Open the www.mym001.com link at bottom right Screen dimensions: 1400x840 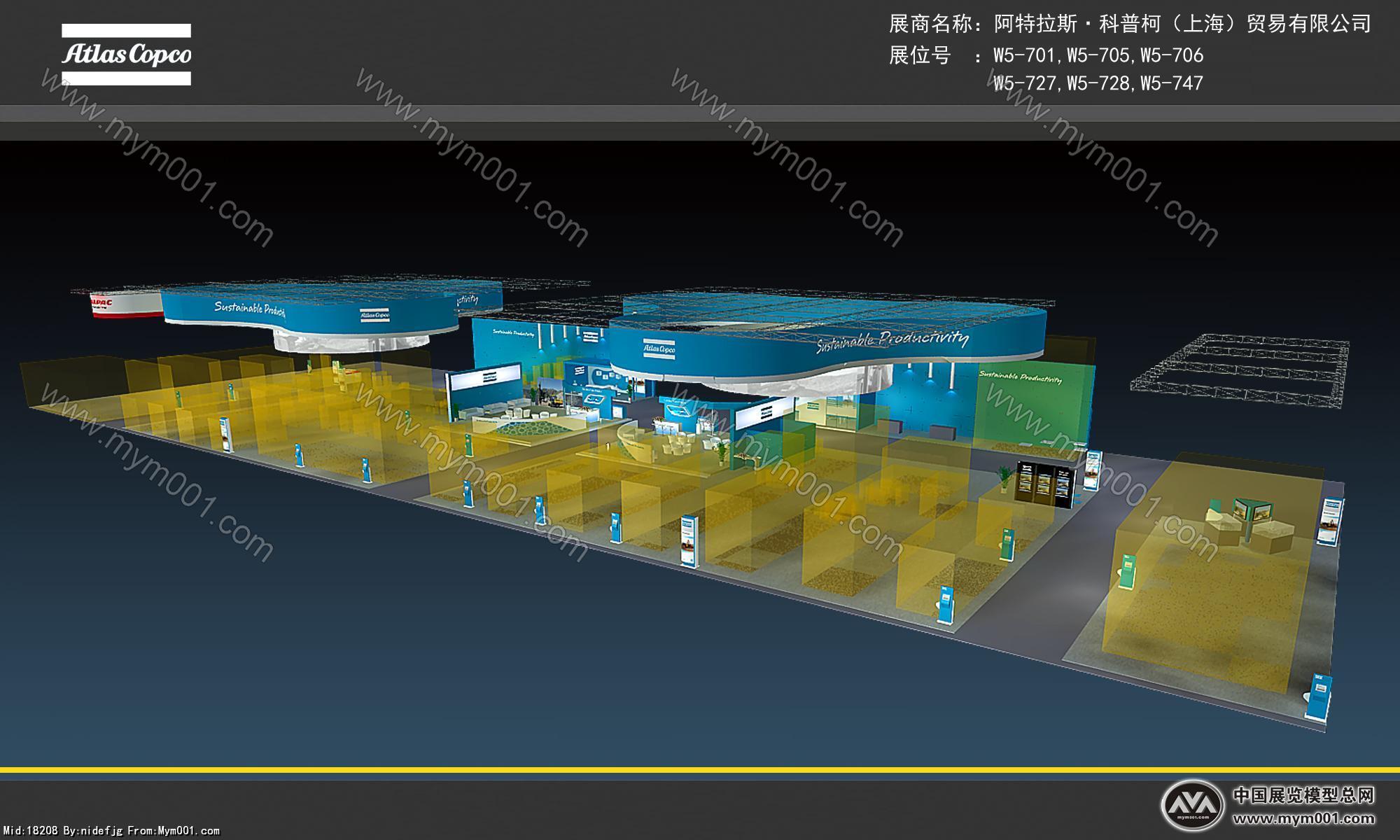1303,818
